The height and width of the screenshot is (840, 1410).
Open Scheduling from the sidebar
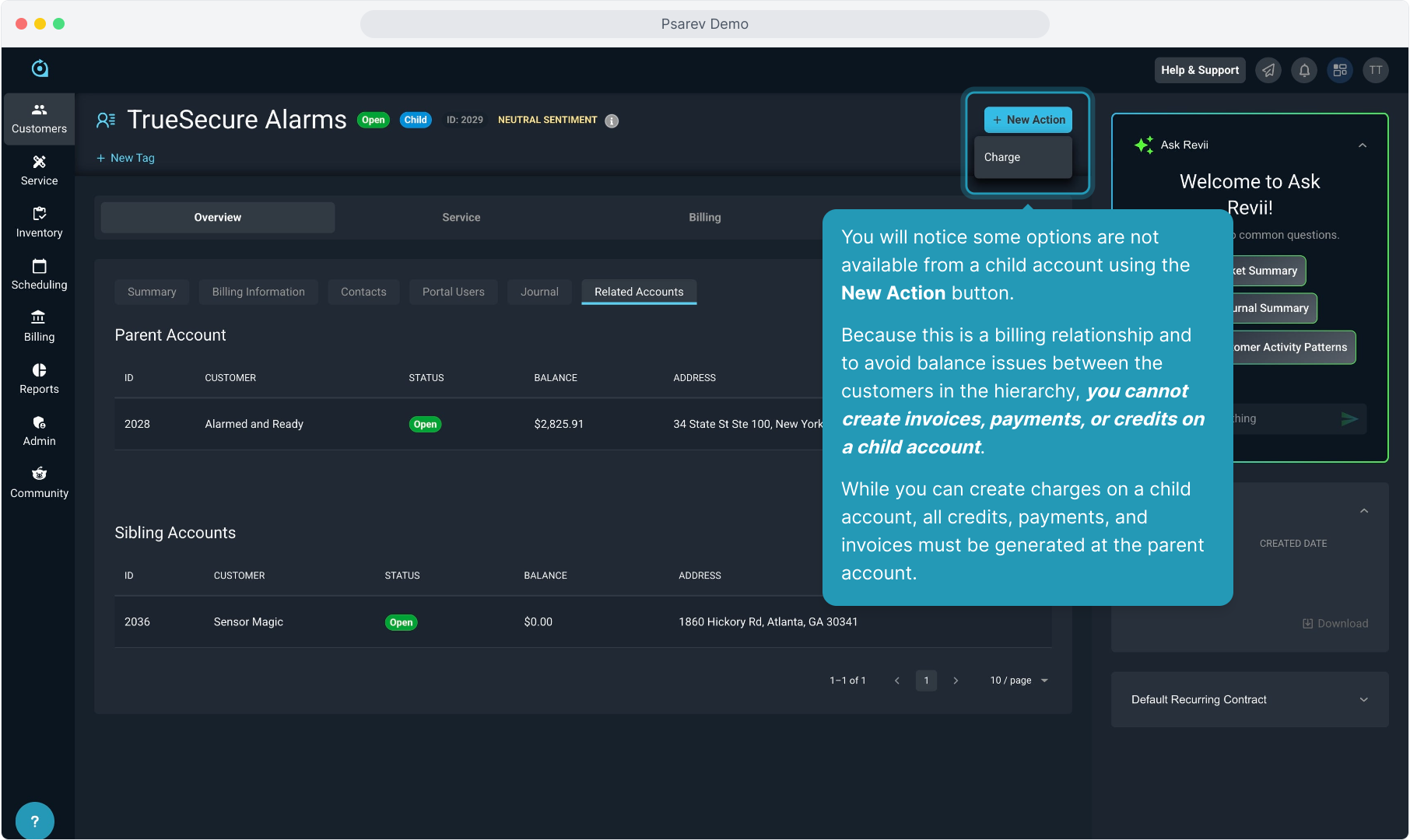(39, 275)
